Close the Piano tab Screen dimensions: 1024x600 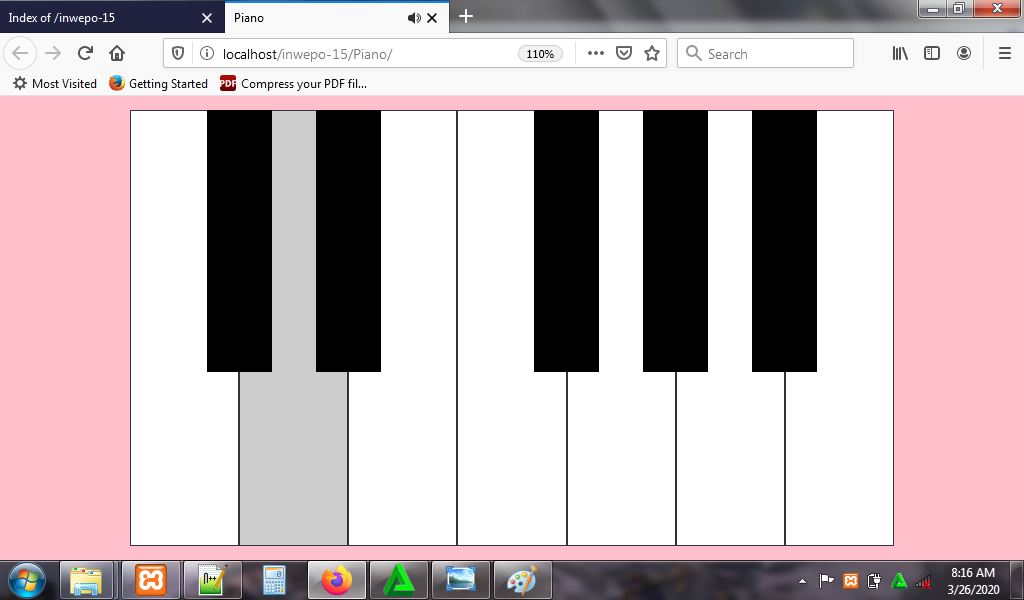tap(432, 18)
